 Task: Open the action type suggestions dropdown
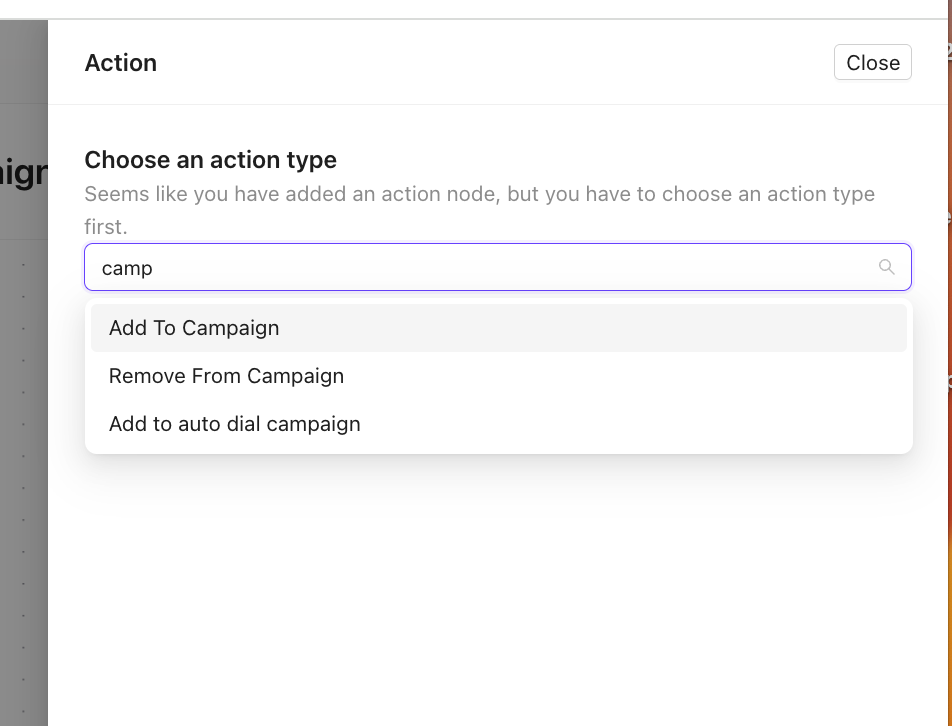500,267
